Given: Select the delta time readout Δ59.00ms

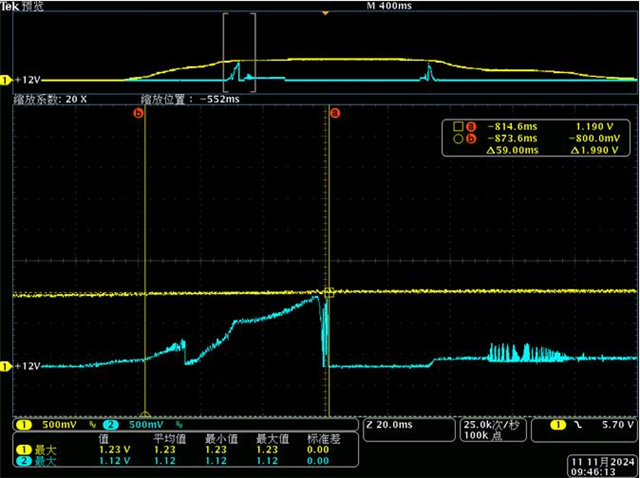Looking at the screenshot, I should tap(512, 150).
